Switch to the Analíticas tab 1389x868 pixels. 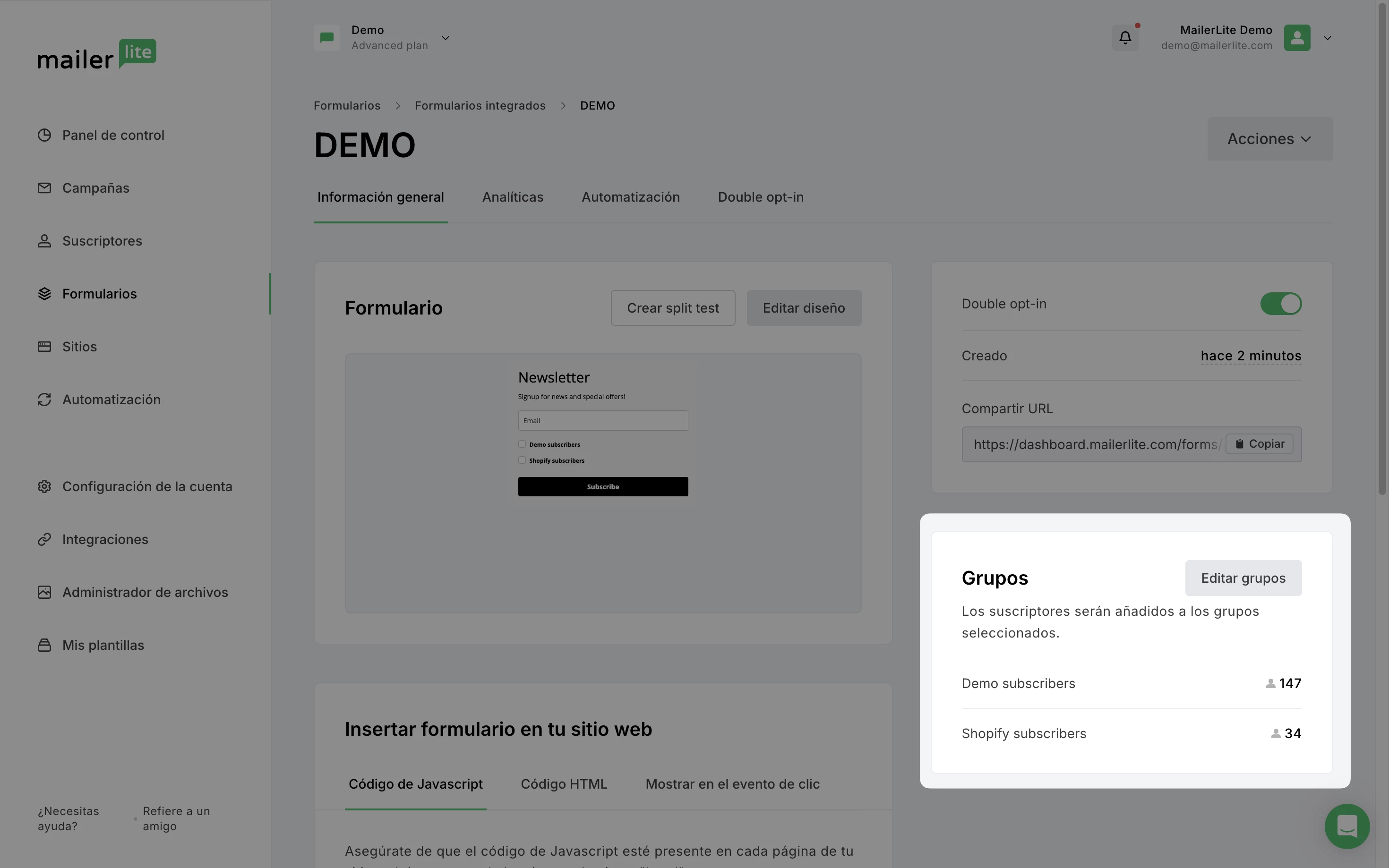click(512, 197)
